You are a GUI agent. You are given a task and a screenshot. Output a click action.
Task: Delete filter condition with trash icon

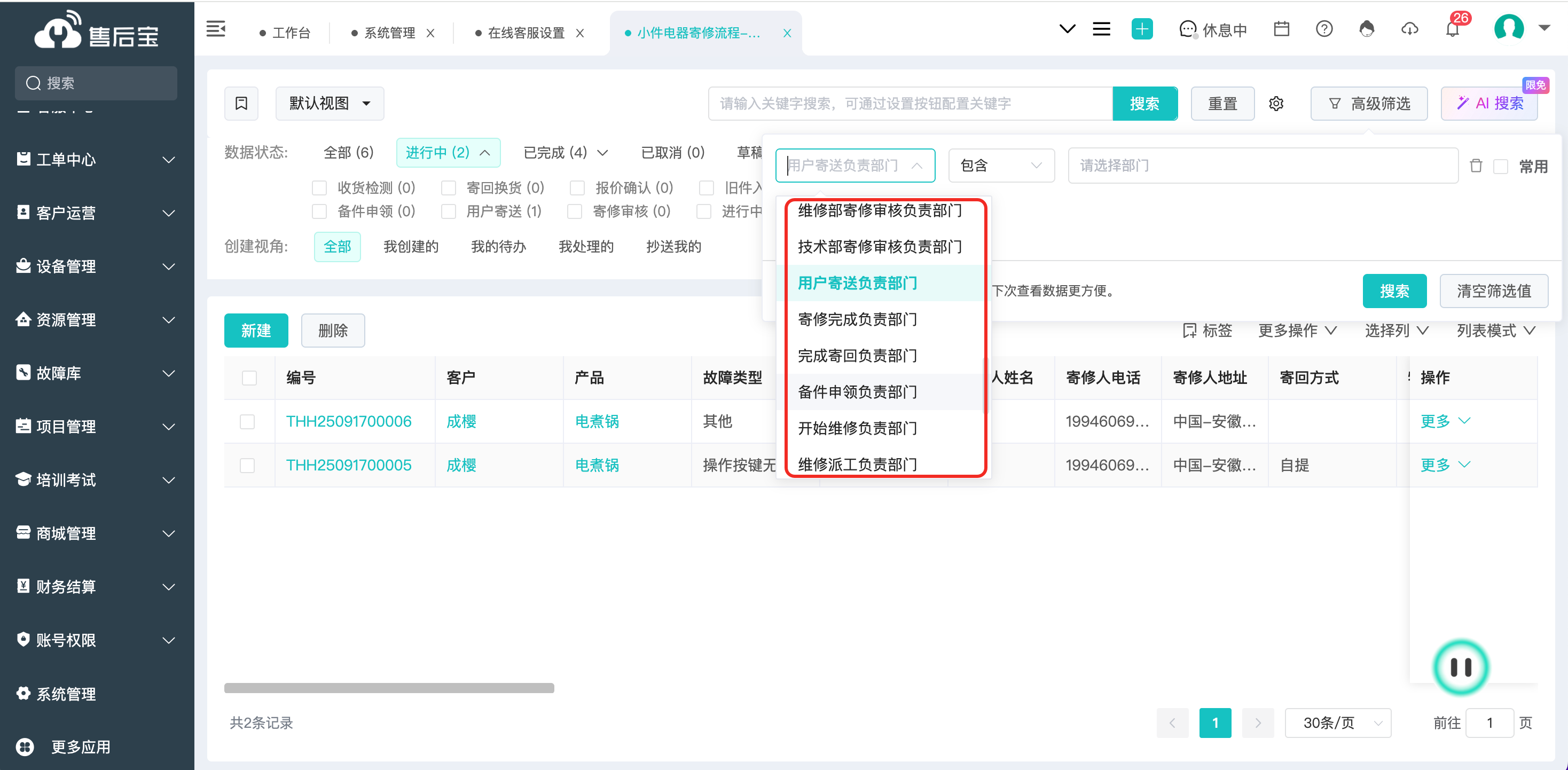pyautogui.click(x=1476, y=166)
